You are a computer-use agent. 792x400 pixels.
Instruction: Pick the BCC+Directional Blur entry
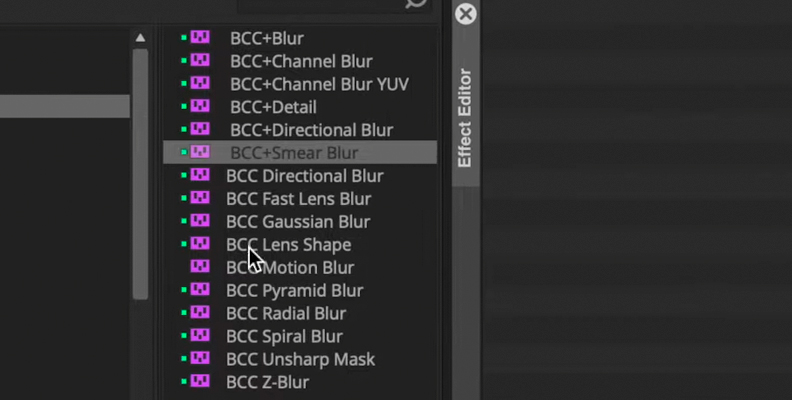point(312,130)
